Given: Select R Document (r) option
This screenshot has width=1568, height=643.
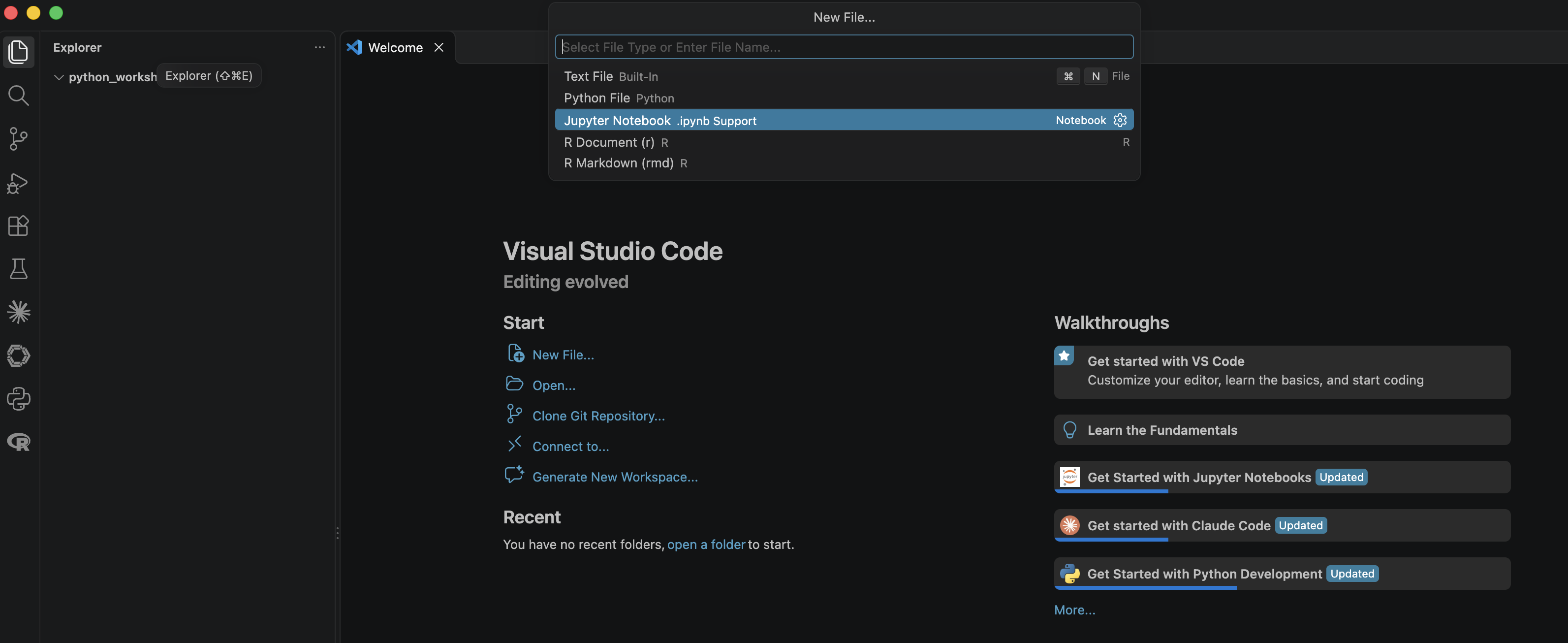Looking at the screenshot, I should 844,142.
